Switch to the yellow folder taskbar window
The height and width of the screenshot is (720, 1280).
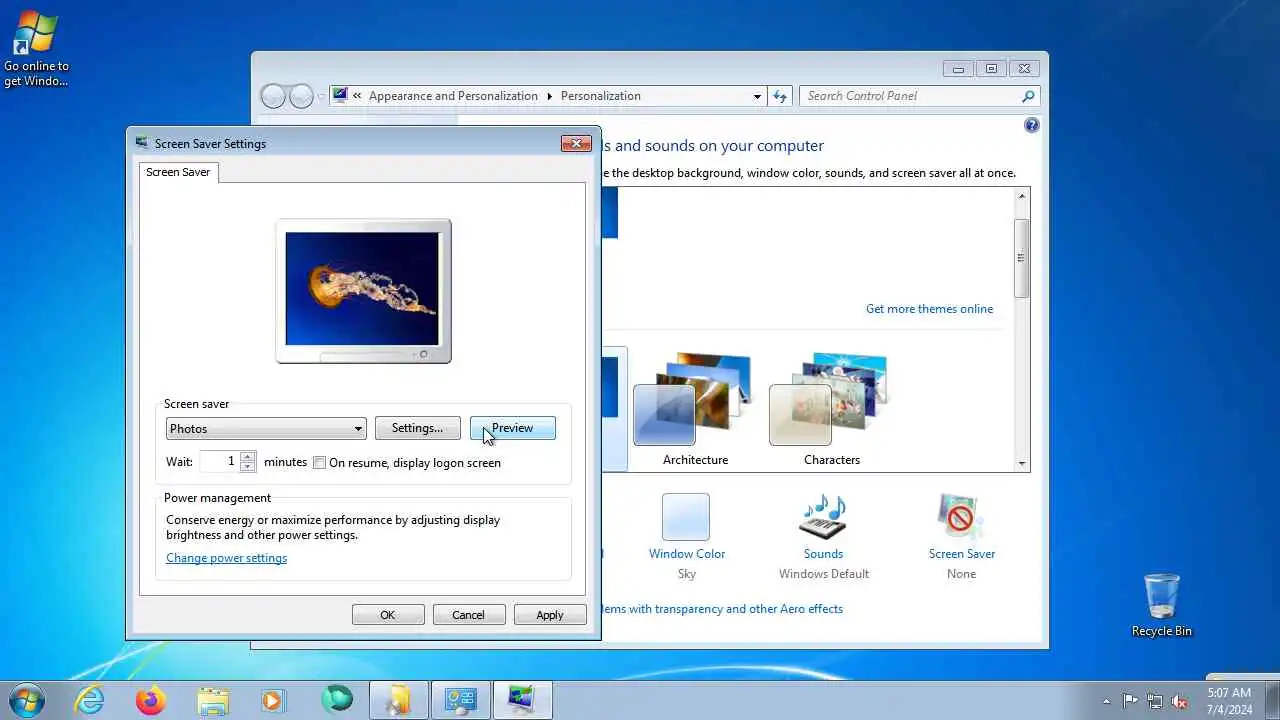(x=398, y=700)
